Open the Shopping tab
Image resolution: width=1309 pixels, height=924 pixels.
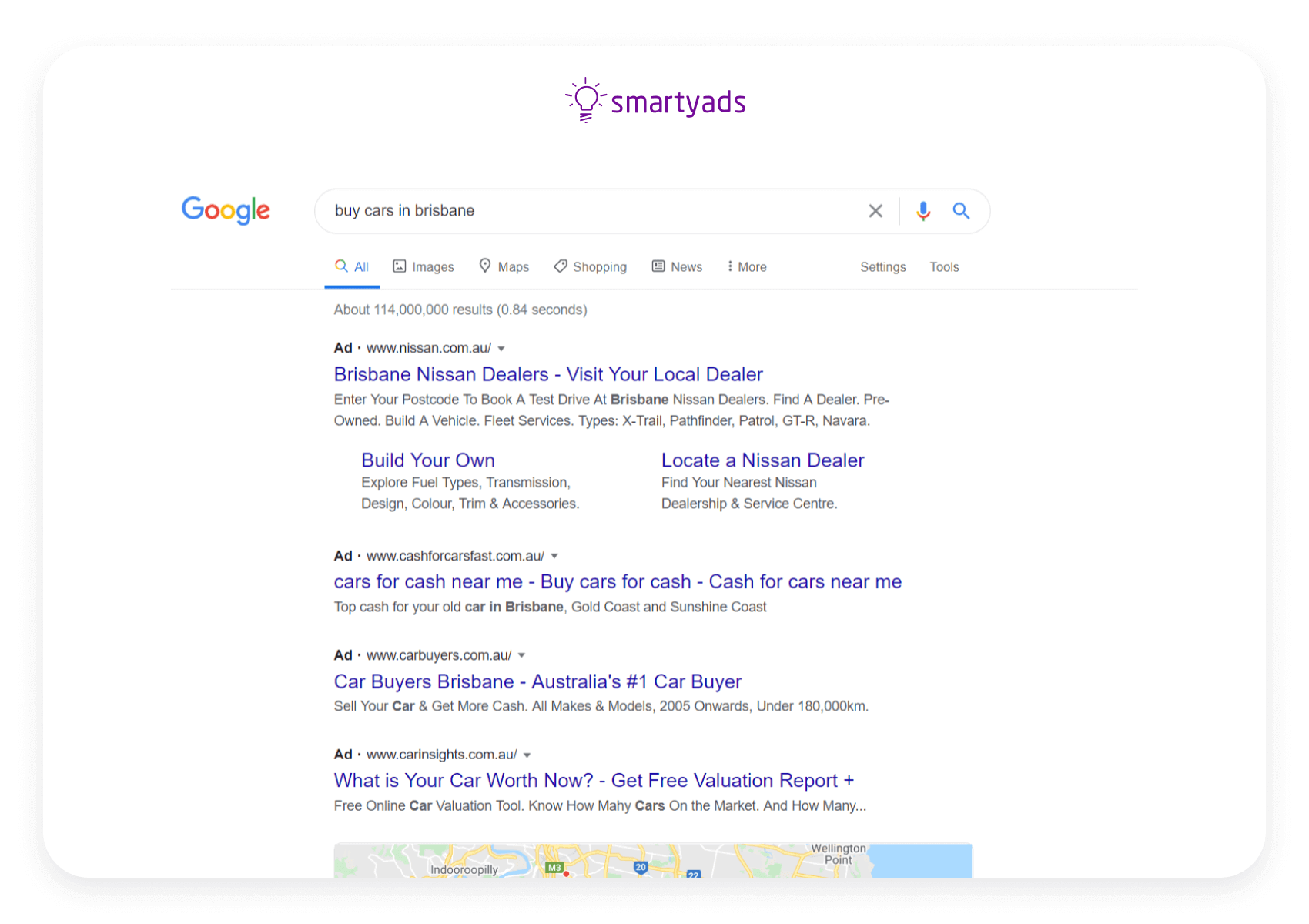click(591, 267)
